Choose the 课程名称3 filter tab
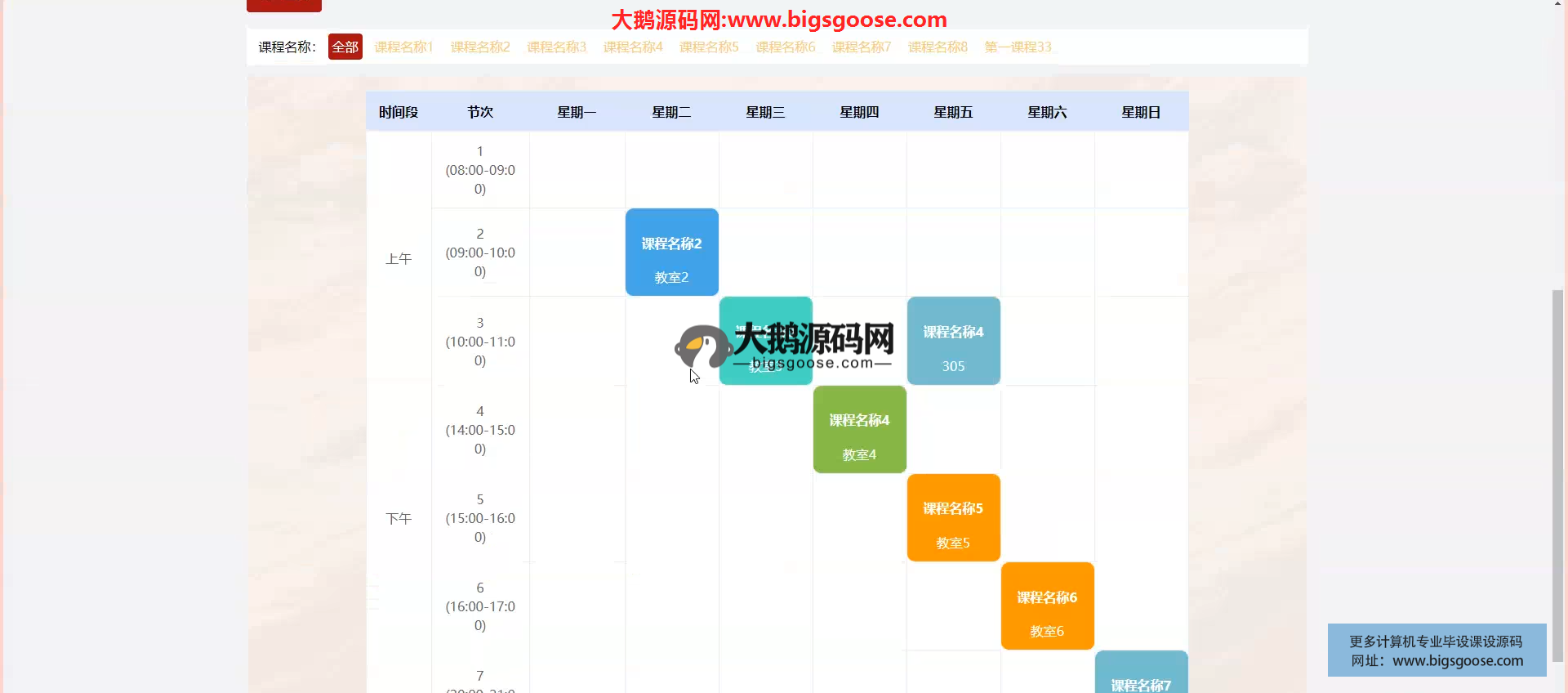 pyautogui.click(x=556, y=47)
